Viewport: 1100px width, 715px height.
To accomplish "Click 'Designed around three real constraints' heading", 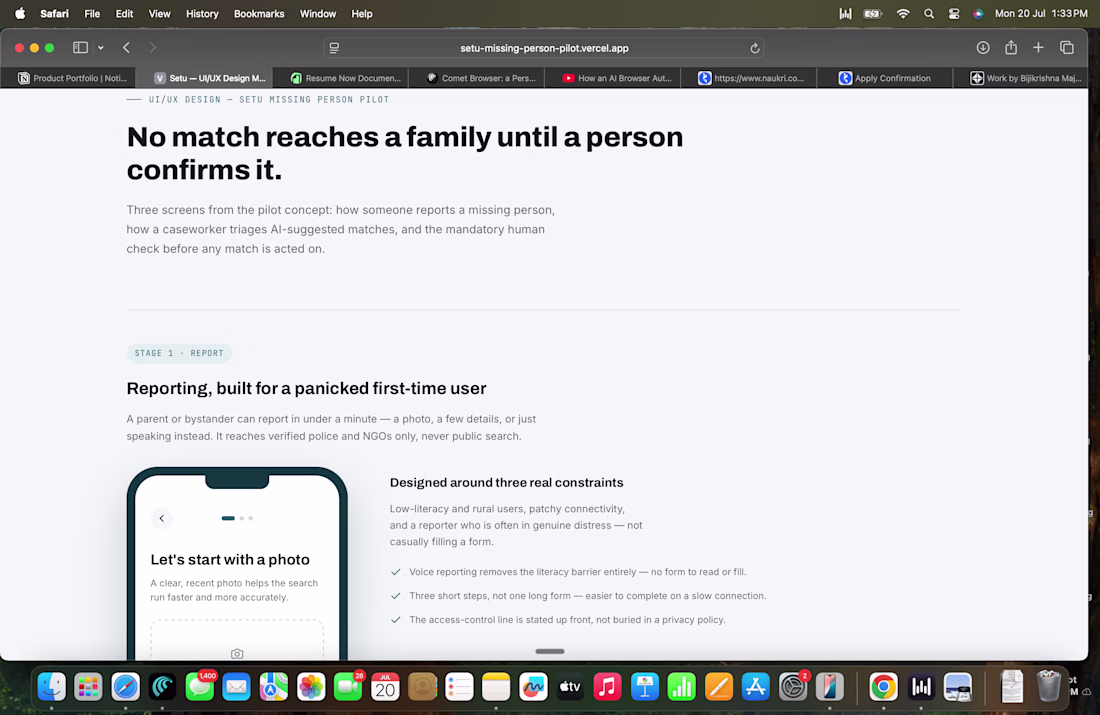I will pos(507,482).
